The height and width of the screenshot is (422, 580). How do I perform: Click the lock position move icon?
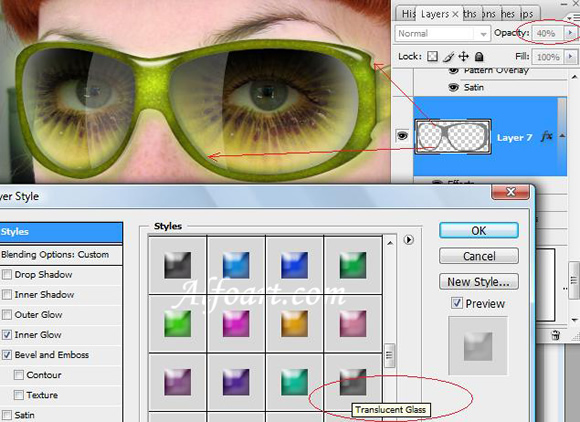click(463, 56)
